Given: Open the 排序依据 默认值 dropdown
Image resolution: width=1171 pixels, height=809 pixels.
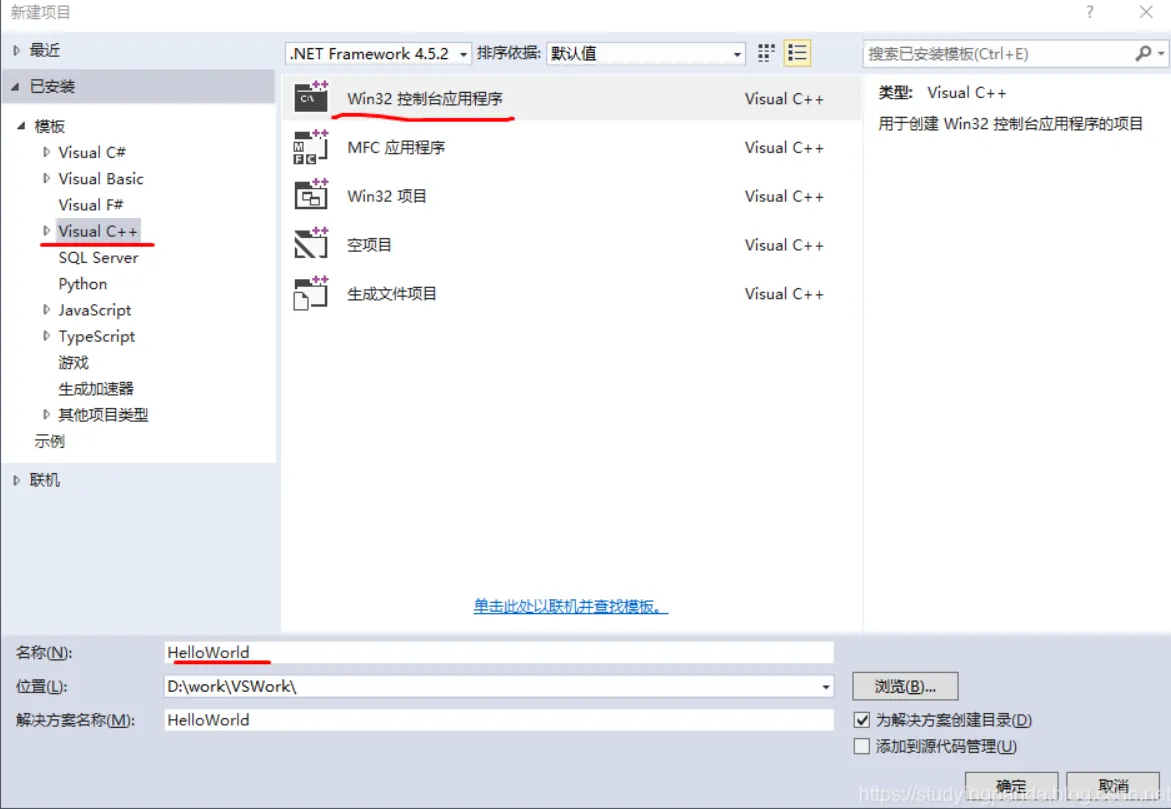Looking at the screenshot, I should click(x=646, y=54).
